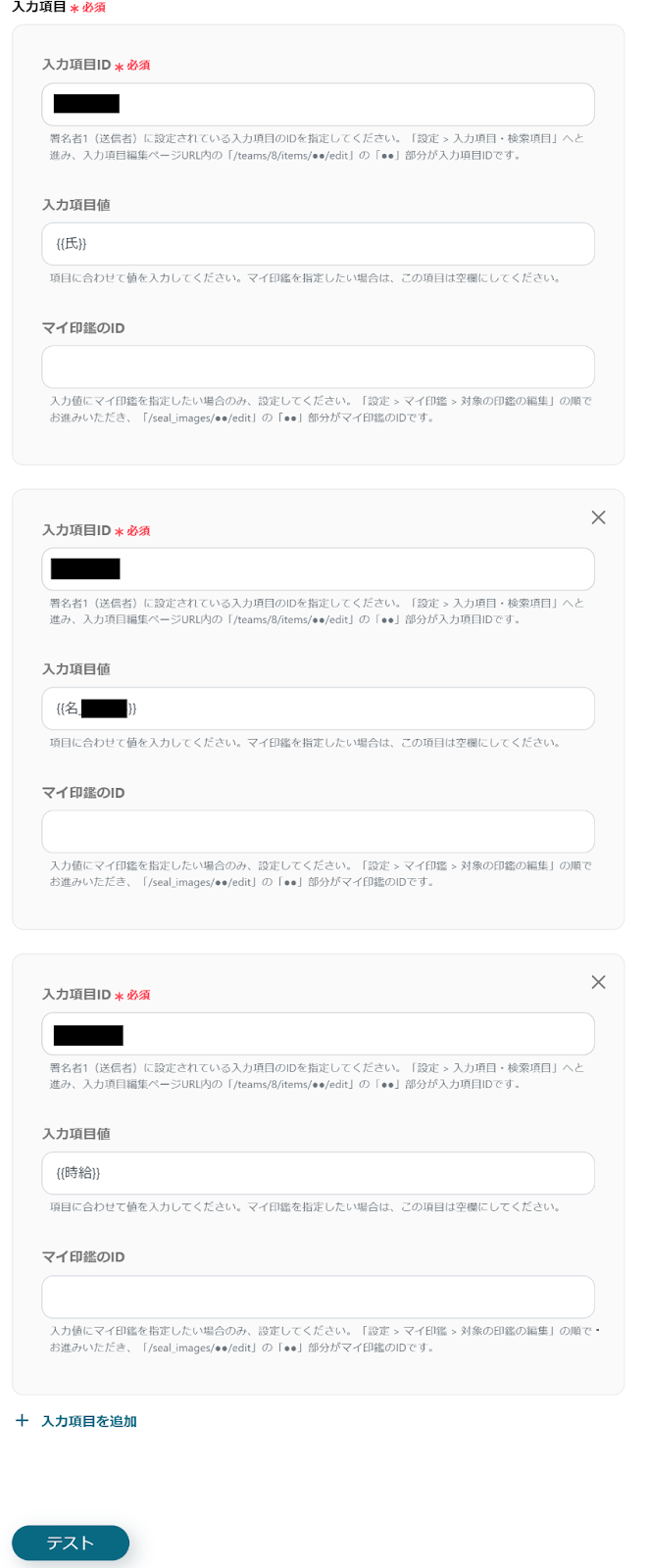Click the 入力項目値 label above {{氏}}
The image size is (648, 1568).
(x=75, y=205)
